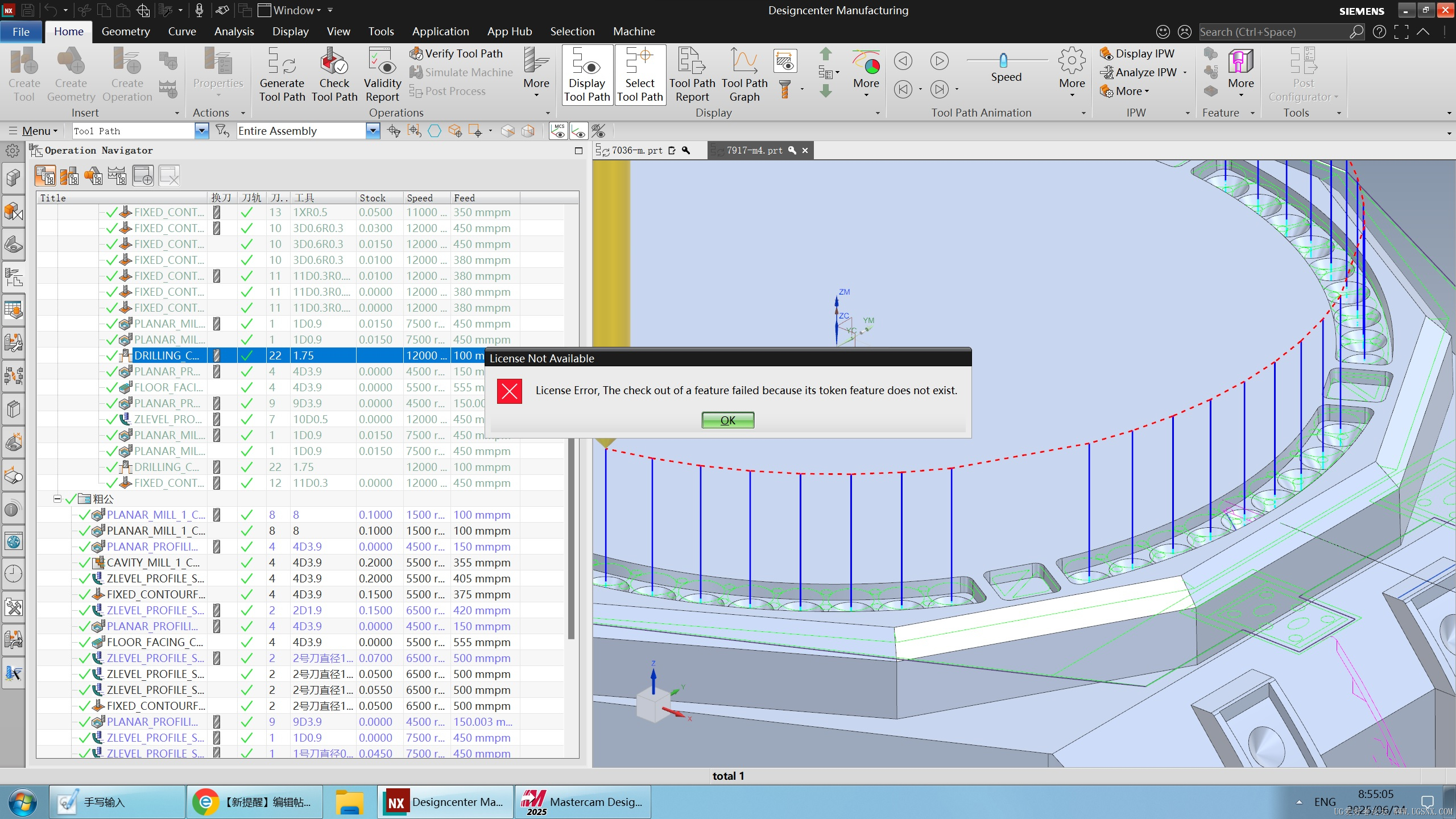Viewport: 1456px width, 819px height.
Task: Click the Create Operation icon
Action: pyautogui.click(x=127, y=75)
